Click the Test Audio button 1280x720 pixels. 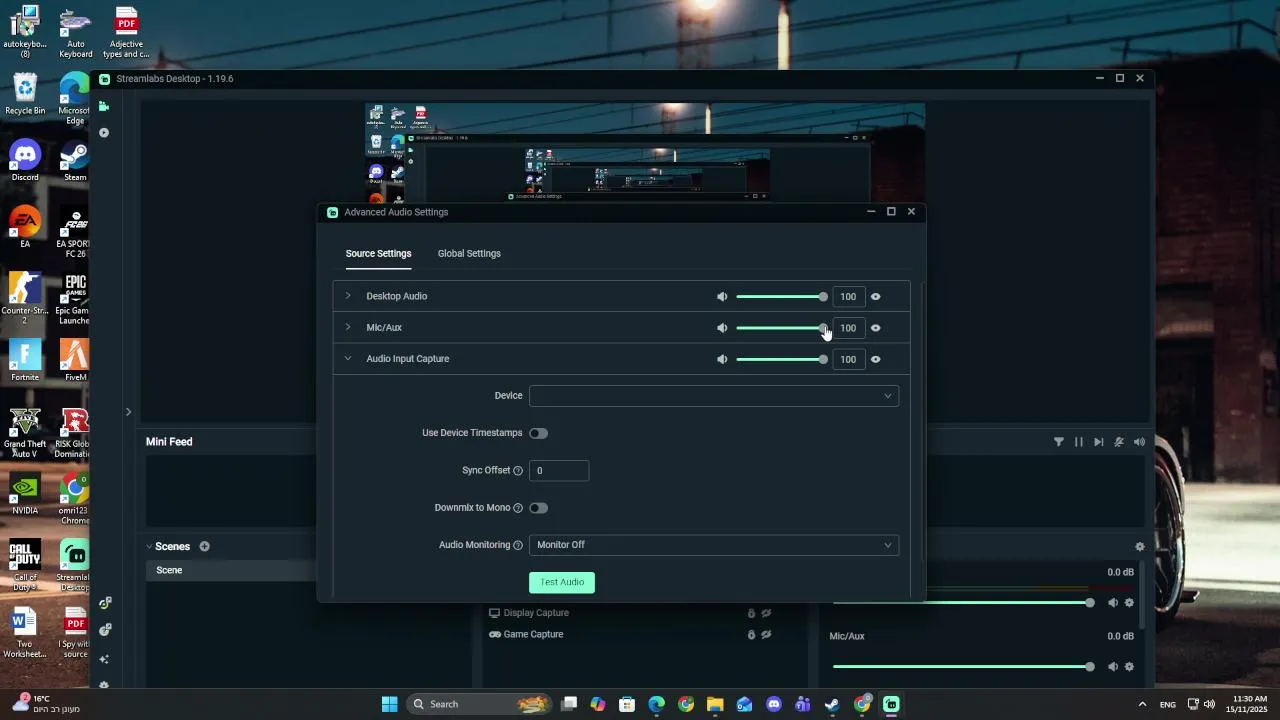(x=562, y=582)
